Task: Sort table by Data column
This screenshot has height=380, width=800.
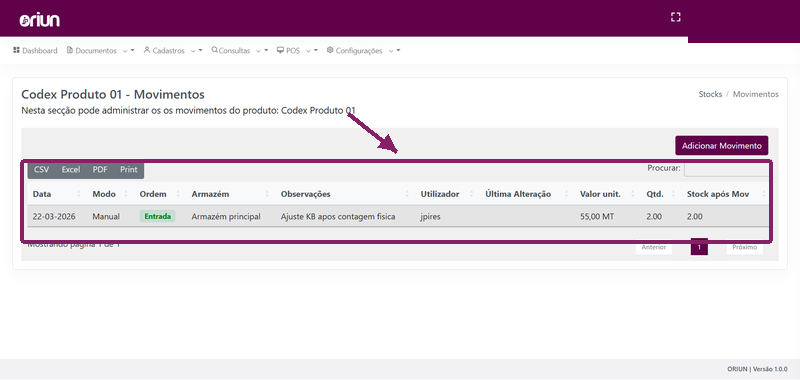Action: 57,194
